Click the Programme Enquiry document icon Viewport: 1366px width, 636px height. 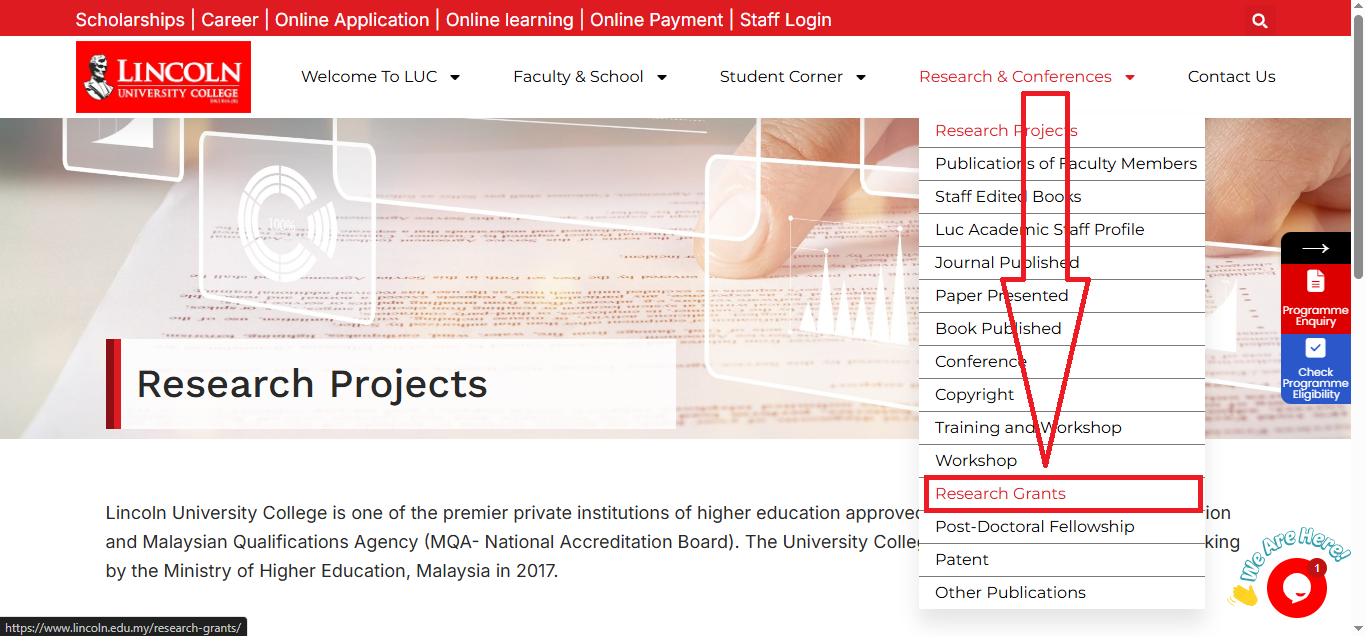[1316, 281]
